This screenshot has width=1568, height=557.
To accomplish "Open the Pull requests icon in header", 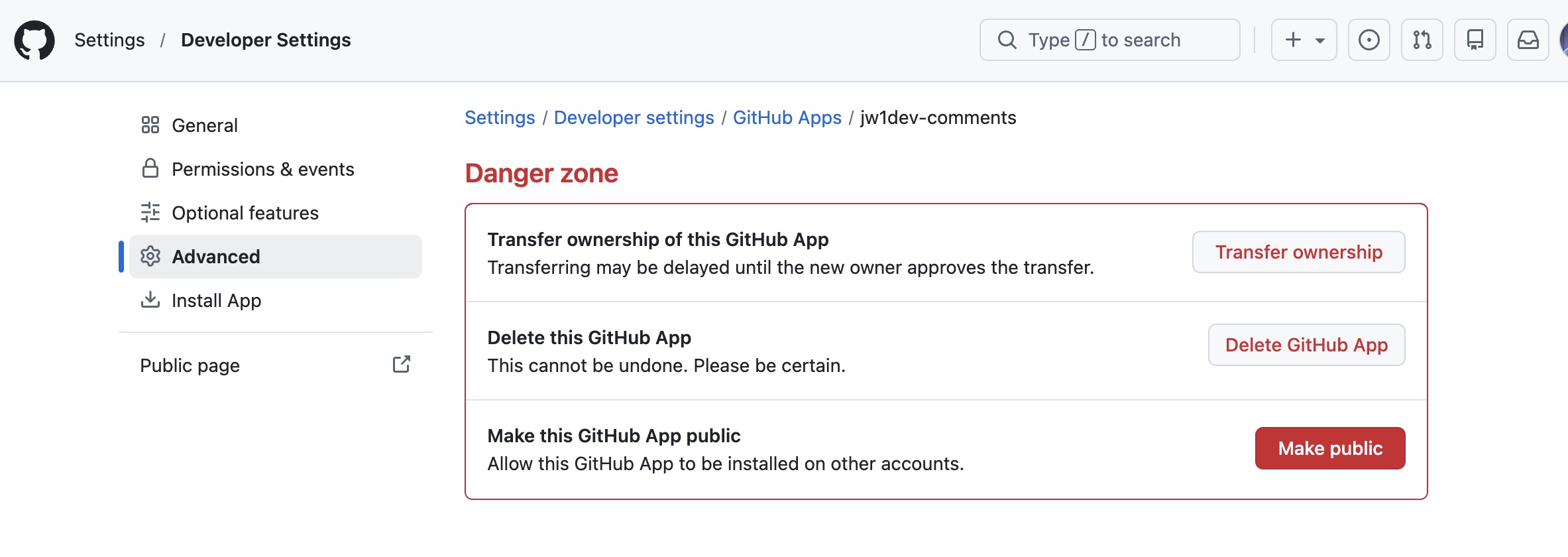I will [x=1422, y=40].
